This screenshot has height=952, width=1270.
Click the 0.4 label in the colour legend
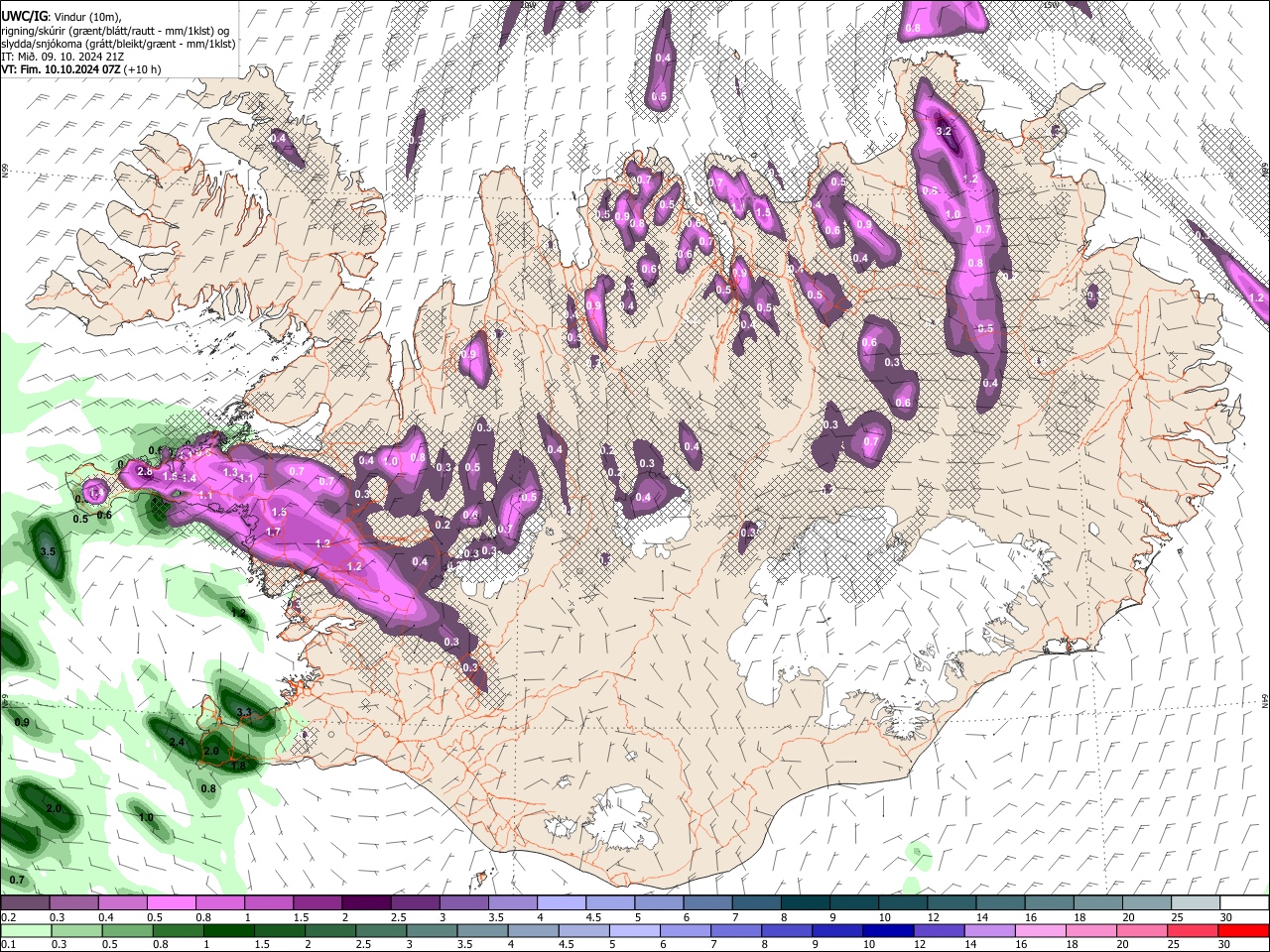pyautogui.click(x=105, y=917)
